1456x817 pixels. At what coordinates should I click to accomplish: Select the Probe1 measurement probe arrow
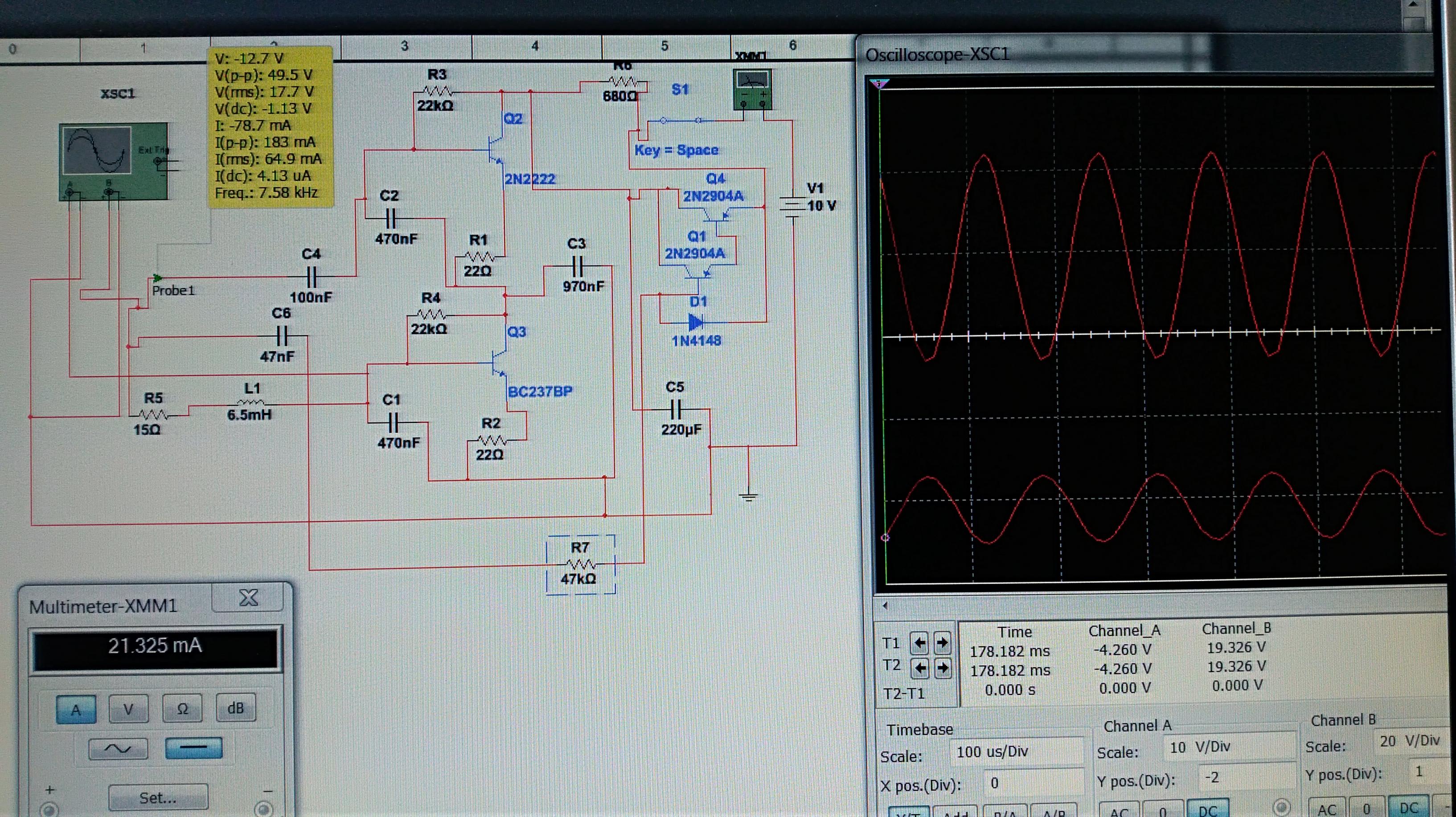(158, 278)
